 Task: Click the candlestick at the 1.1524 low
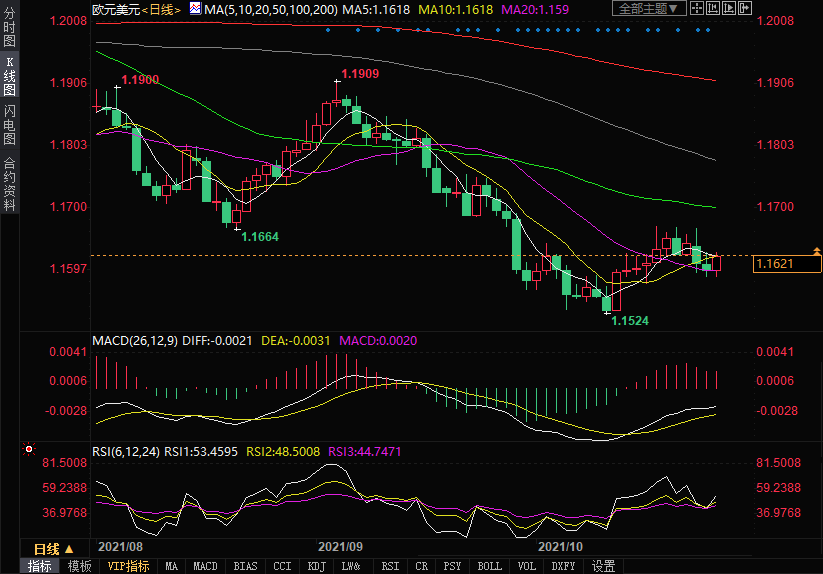click(x=606, y=301)
